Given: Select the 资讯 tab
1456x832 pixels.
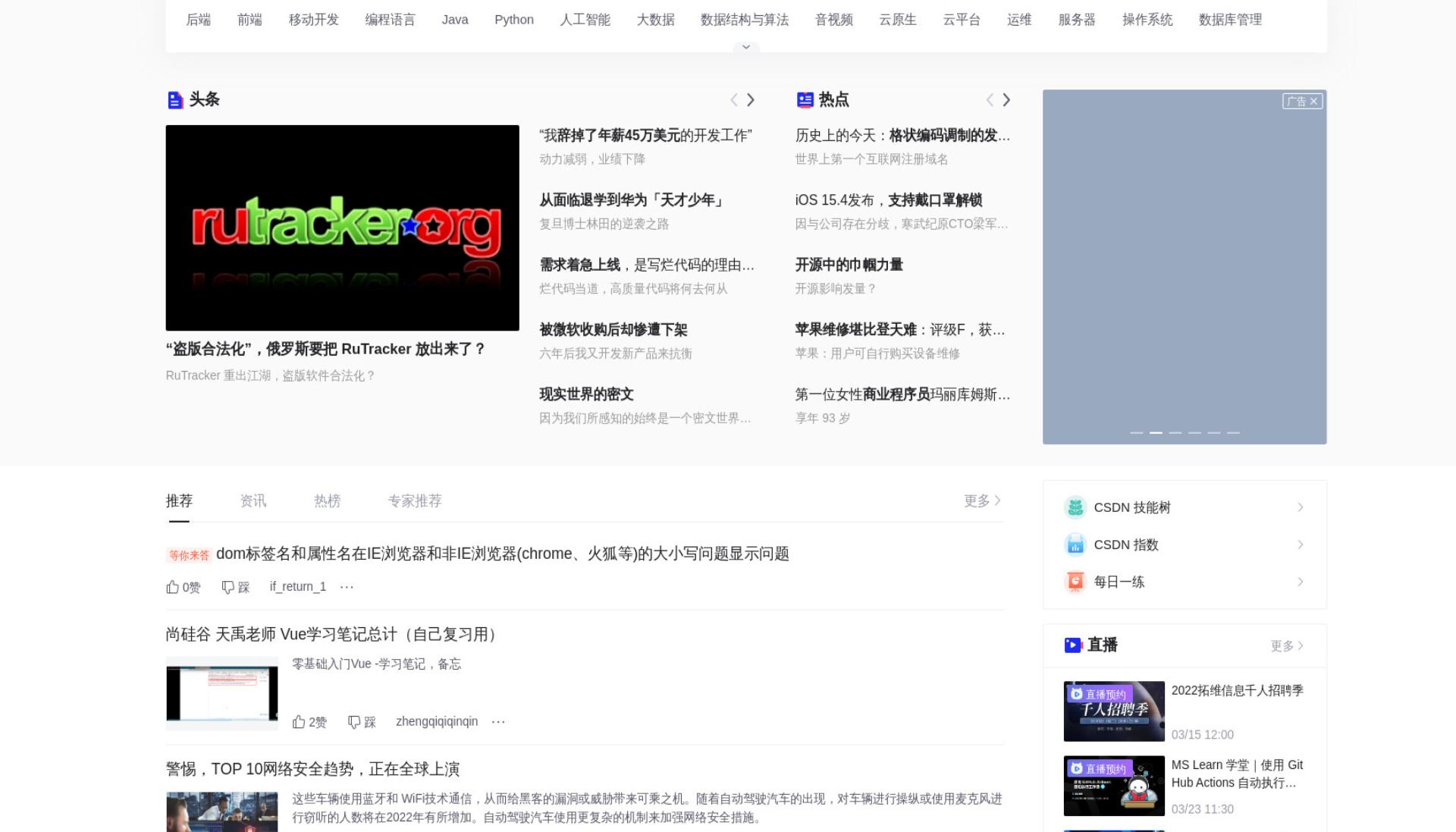Looking at the screenshot, I should (253, 501).
